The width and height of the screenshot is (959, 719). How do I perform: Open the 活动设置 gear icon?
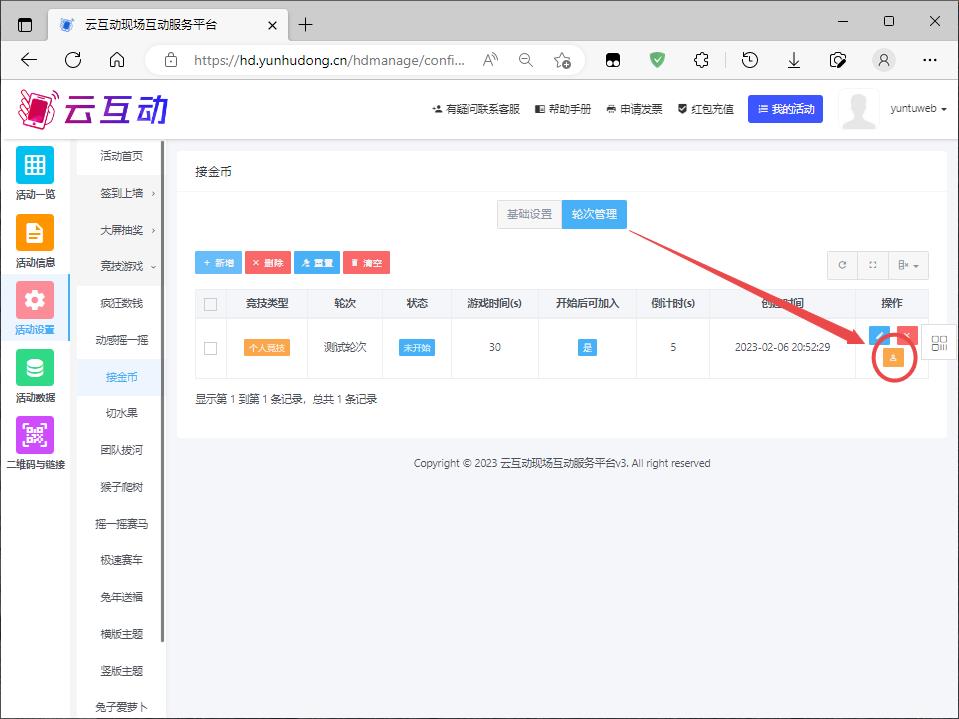[x=35, y=300]
